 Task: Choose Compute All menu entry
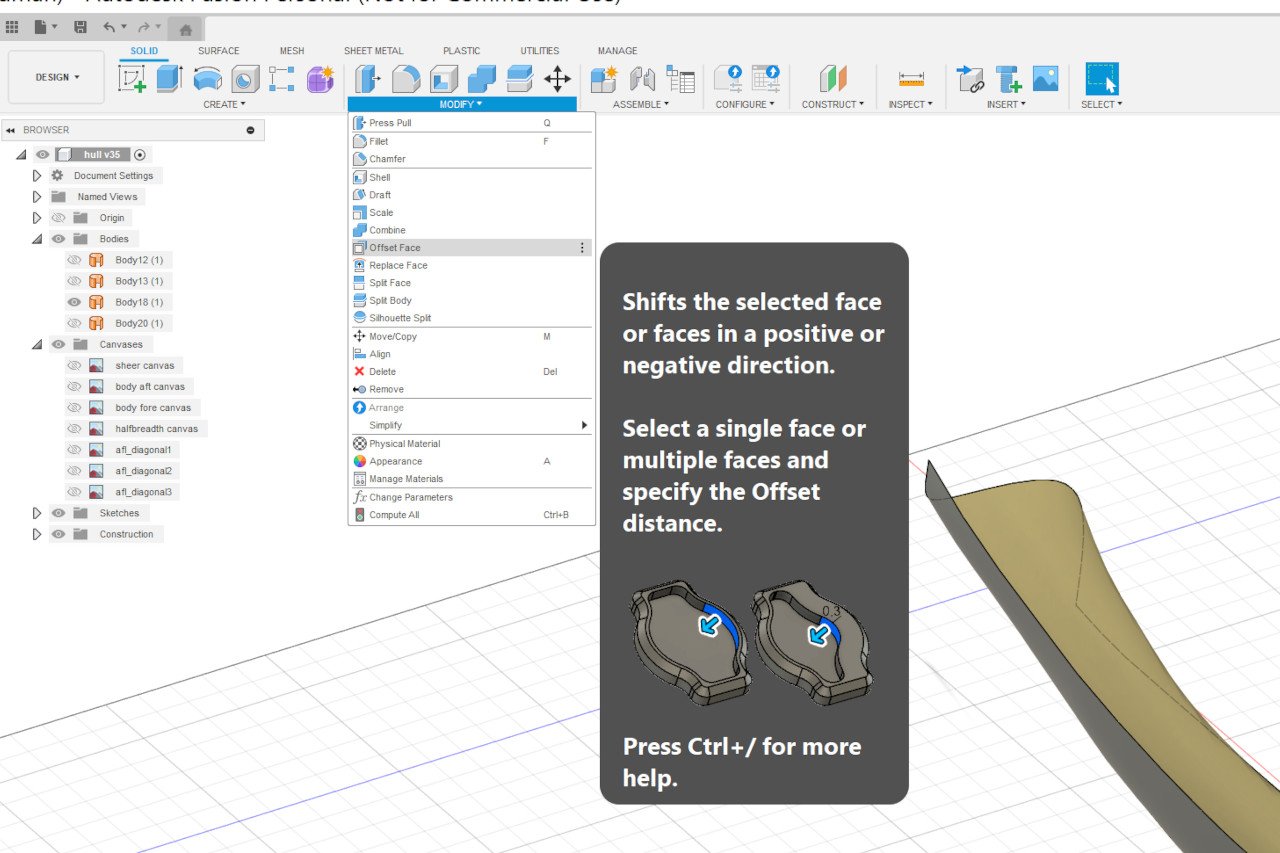[x=470, y=515]
